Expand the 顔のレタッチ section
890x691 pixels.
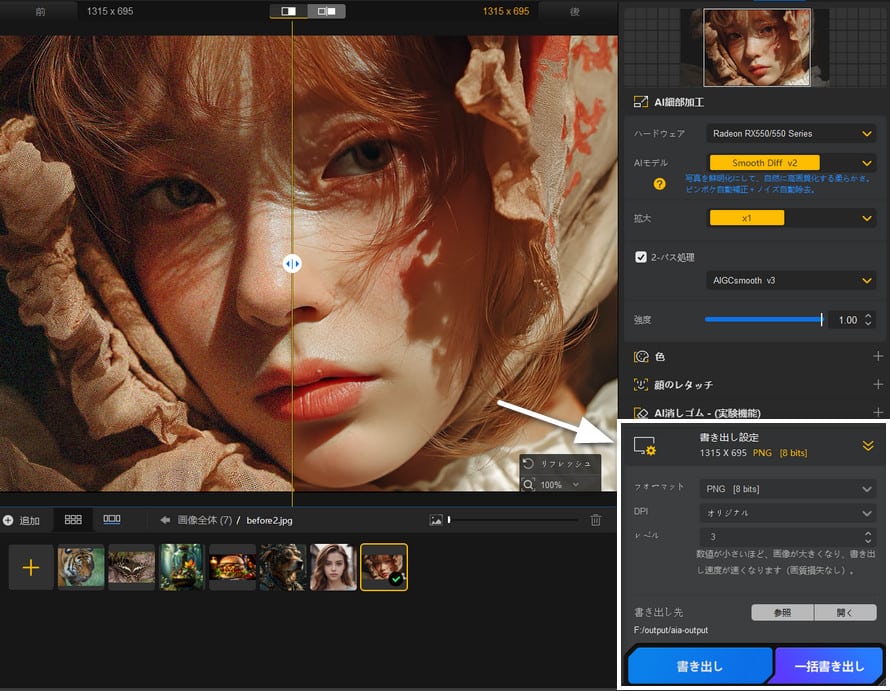877,384
